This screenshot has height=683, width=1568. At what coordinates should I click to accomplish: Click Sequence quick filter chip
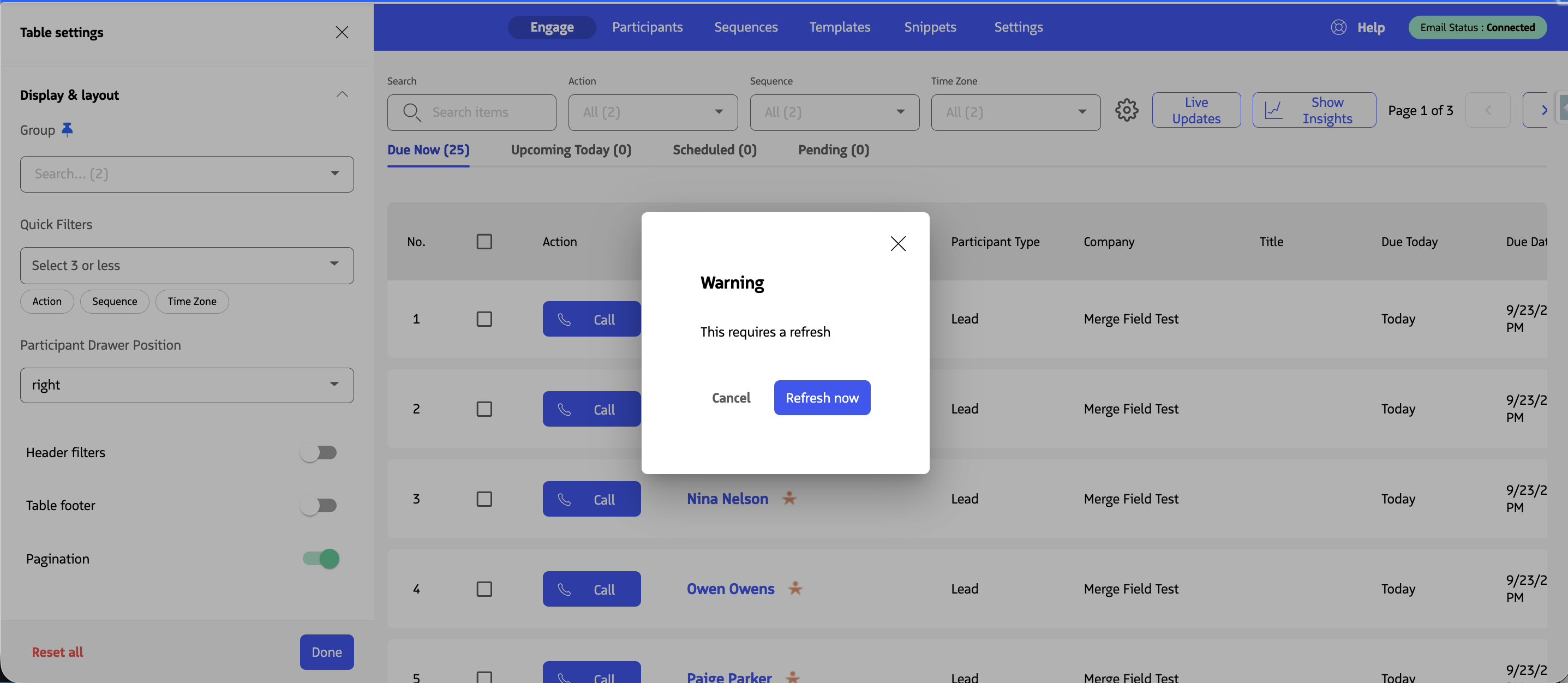pos(115,301)
